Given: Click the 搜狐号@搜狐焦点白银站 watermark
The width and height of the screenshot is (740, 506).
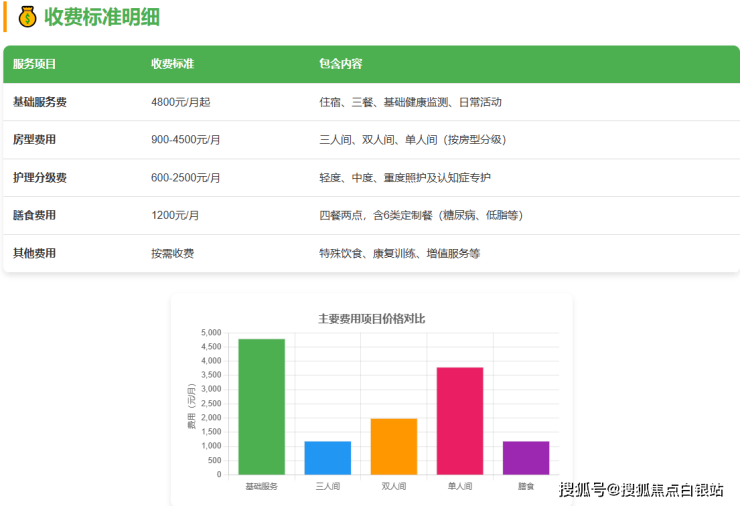Looking at the screenshot, I should pos(640,490).
